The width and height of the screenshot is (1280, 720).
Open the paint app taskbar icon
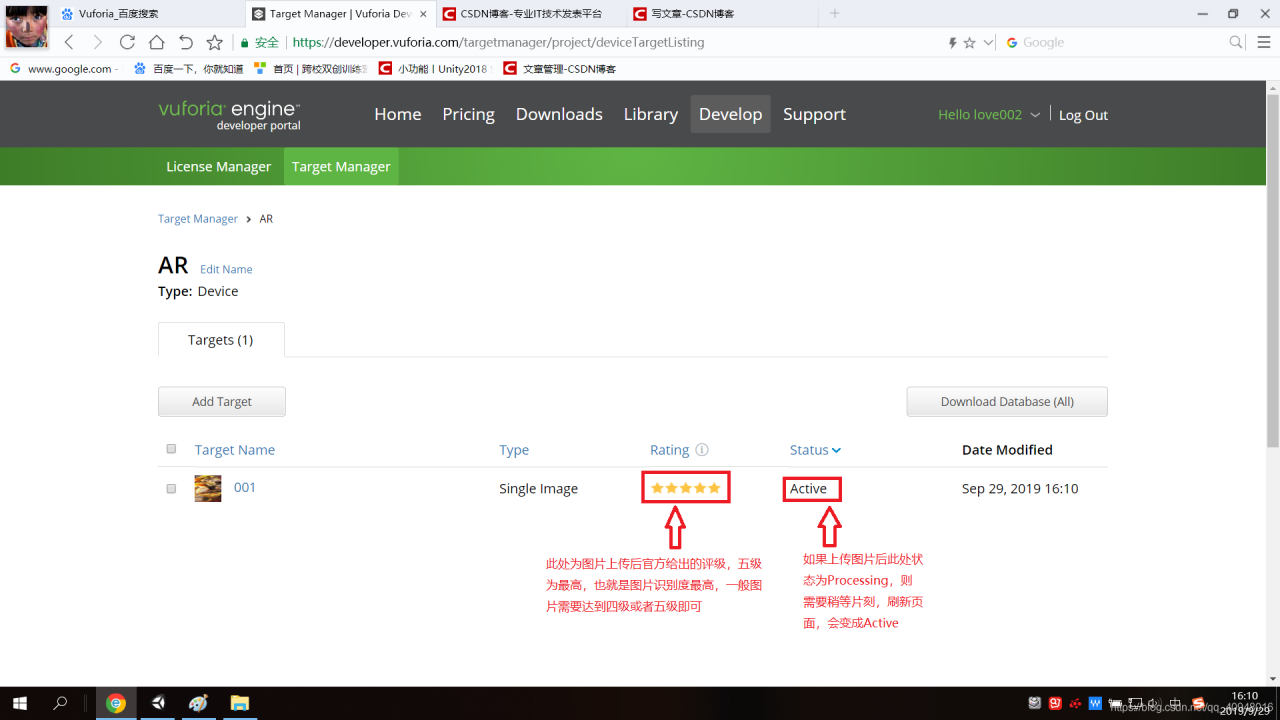point(198,703)
